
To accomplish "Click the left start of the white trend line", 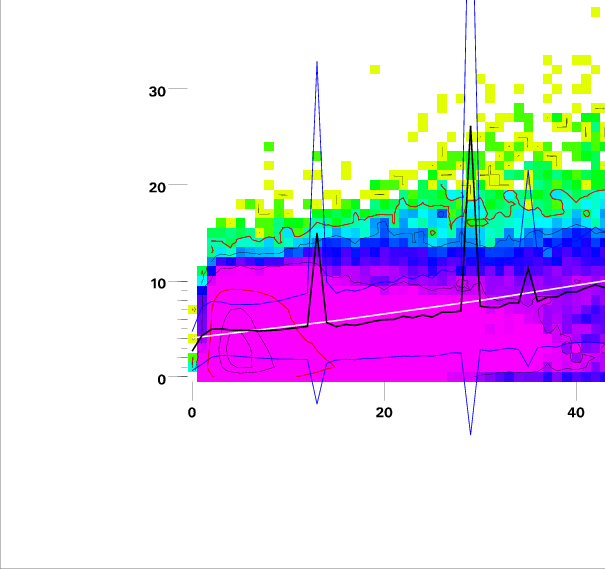I will pos(194,340).
